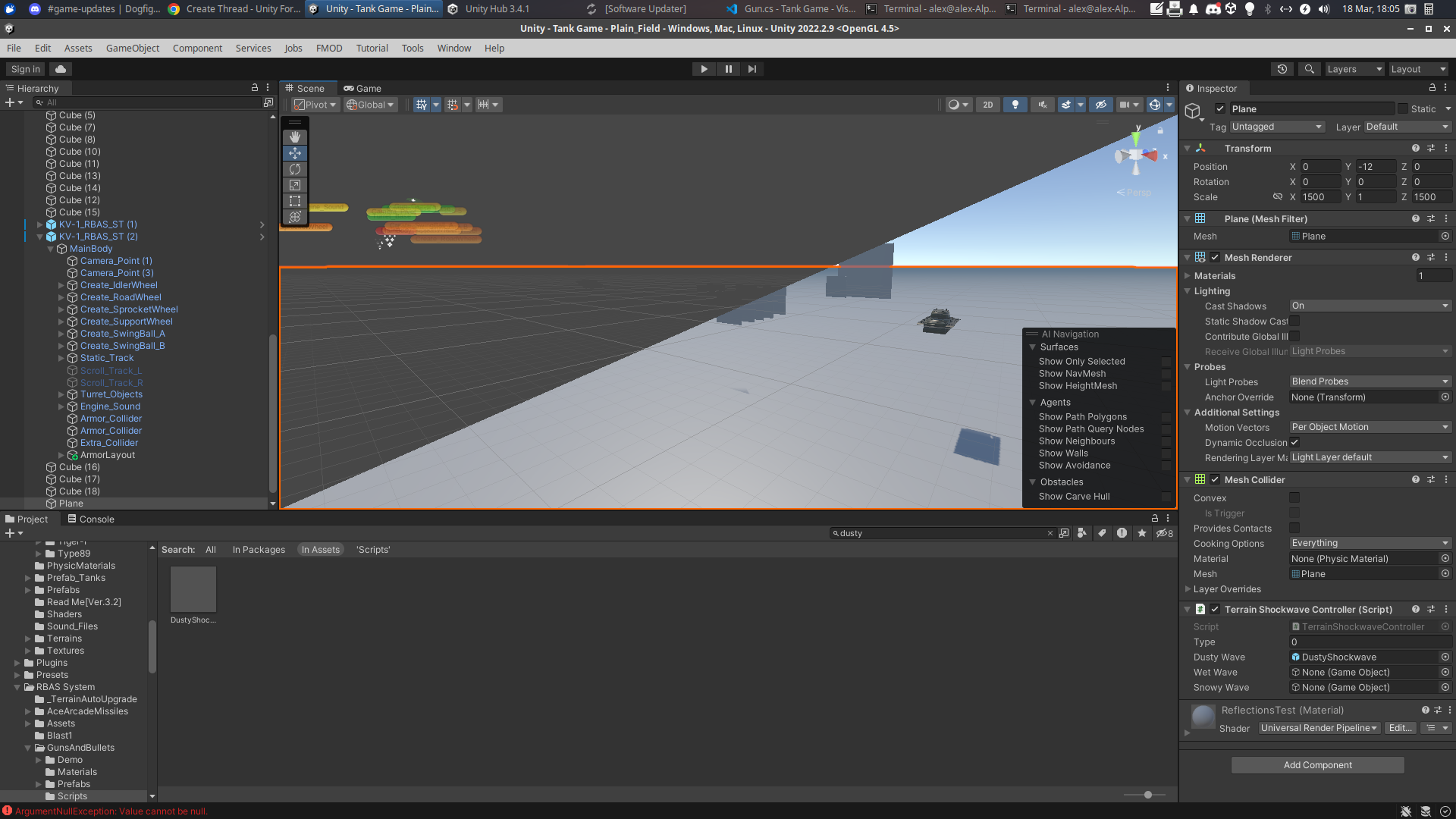The image size is (1456, 819).
Task: Open Dusty Wave object picker
Action: point(1445,657)
